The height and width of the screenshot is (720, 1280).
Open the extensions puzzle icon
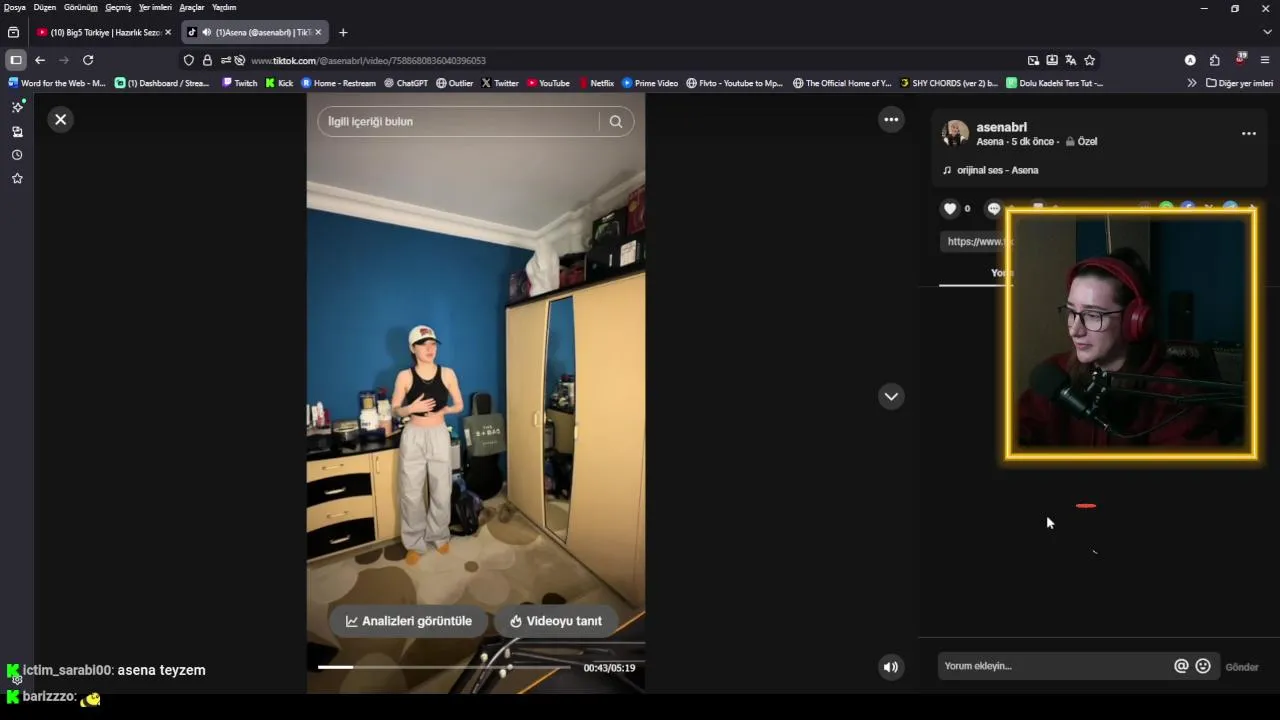(x=1214, y=60)
